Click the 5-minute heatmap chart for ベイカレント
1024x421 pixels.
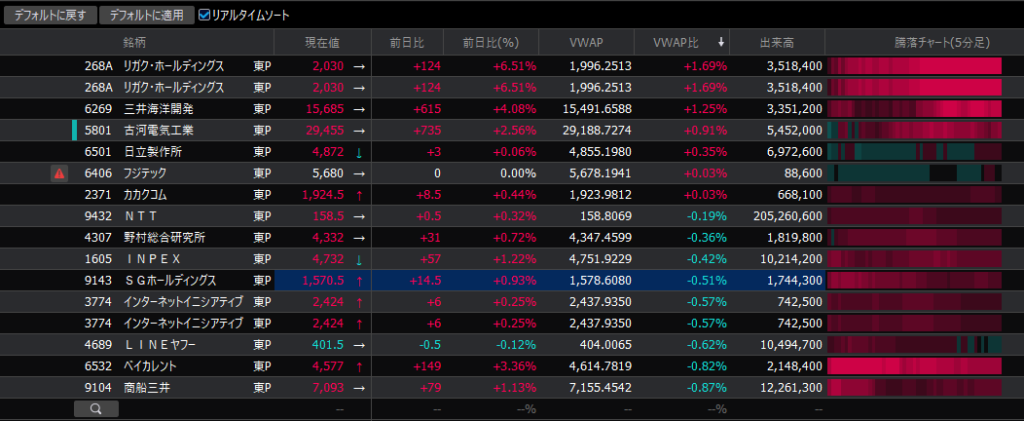point(915,367)
